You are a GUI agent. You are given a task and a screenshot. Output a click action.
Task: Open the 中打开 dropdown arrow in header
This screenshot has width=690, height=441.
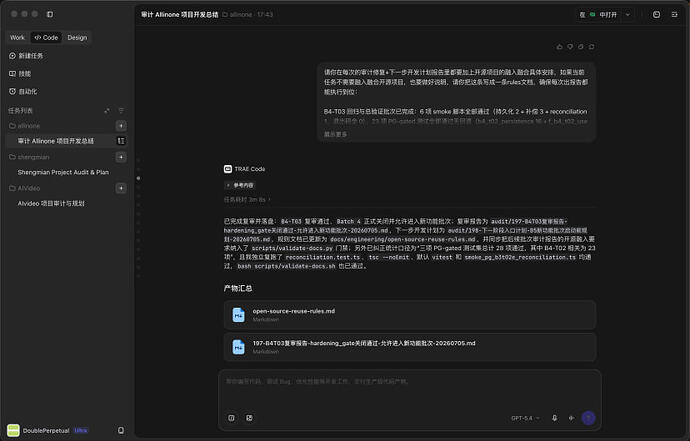(x=628, y=15)
